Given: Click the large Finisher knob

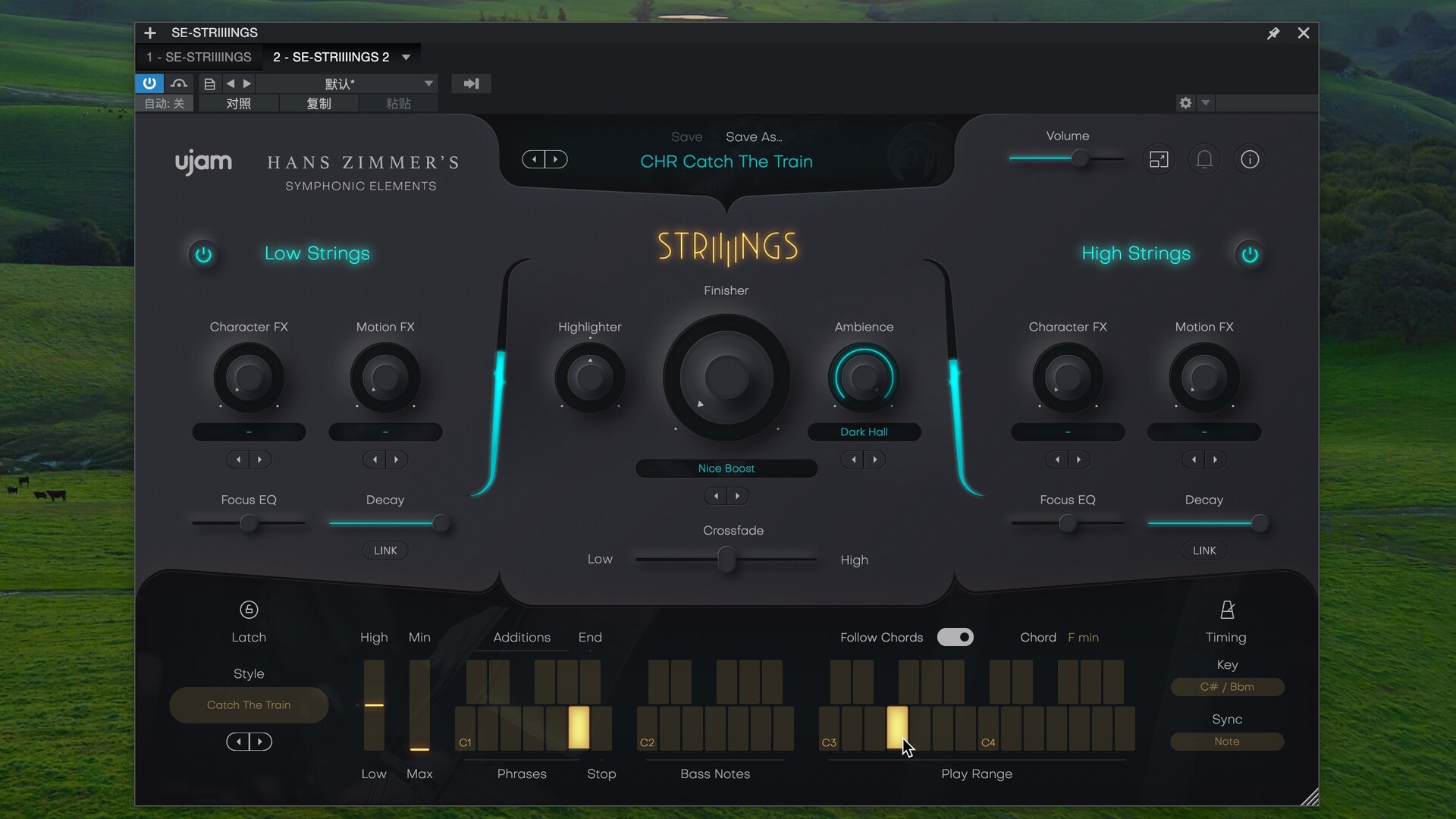Looking at the screenshot, I should (726, 377).
